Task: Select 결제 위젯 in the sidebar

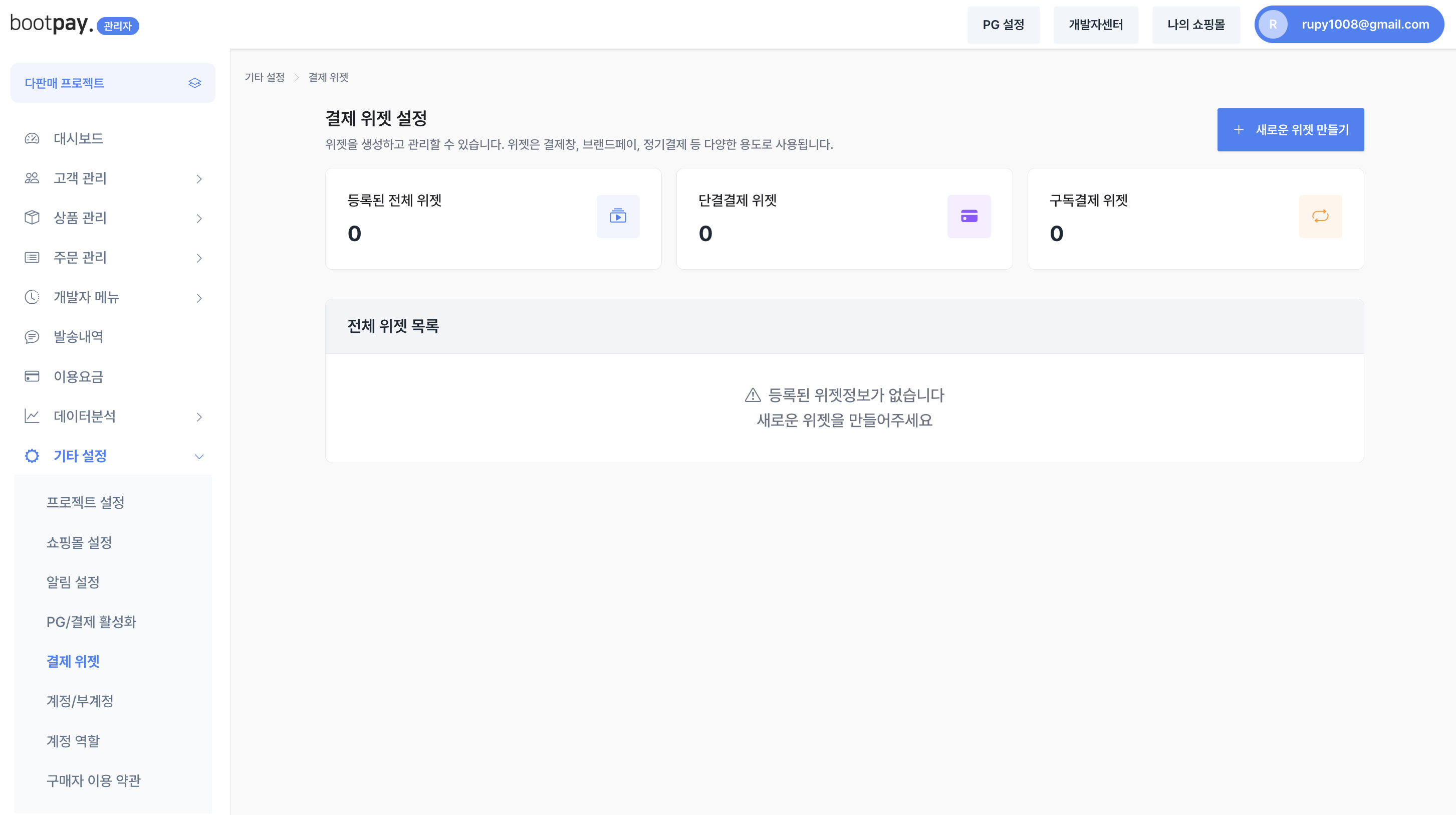Action: 73,662
